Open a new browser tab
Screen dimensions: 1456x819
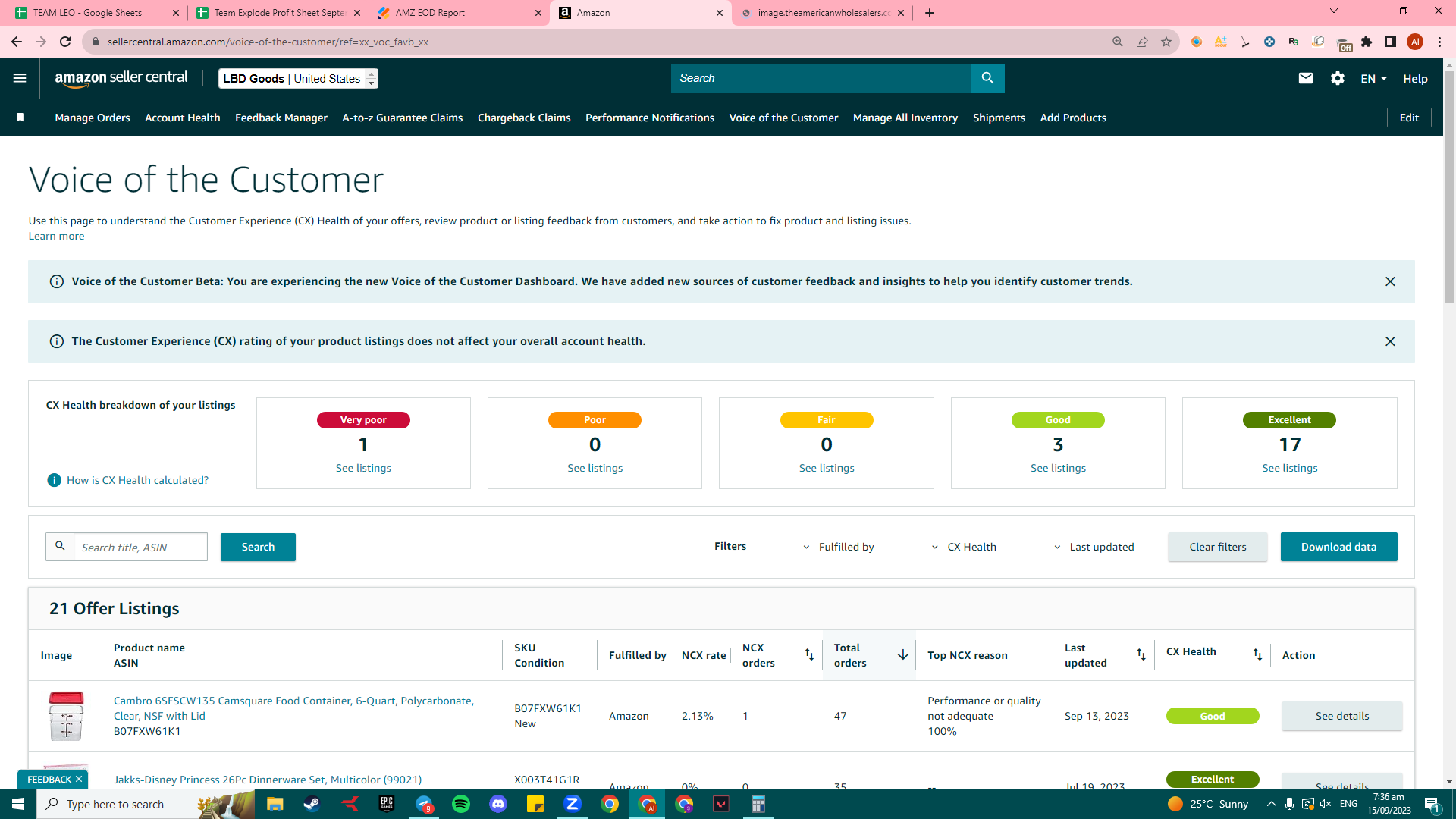coord(930,13)
